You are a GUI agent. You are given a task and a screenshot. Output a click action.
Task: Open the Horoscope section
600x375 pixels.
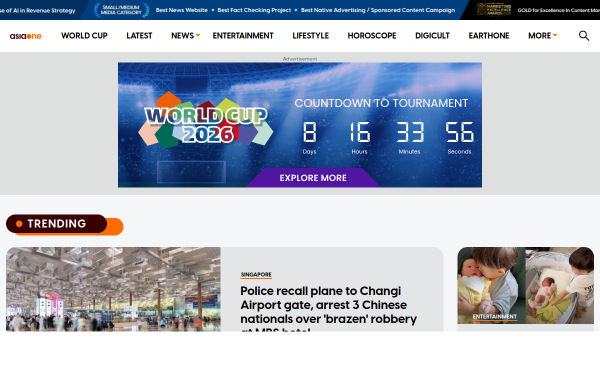372,36
